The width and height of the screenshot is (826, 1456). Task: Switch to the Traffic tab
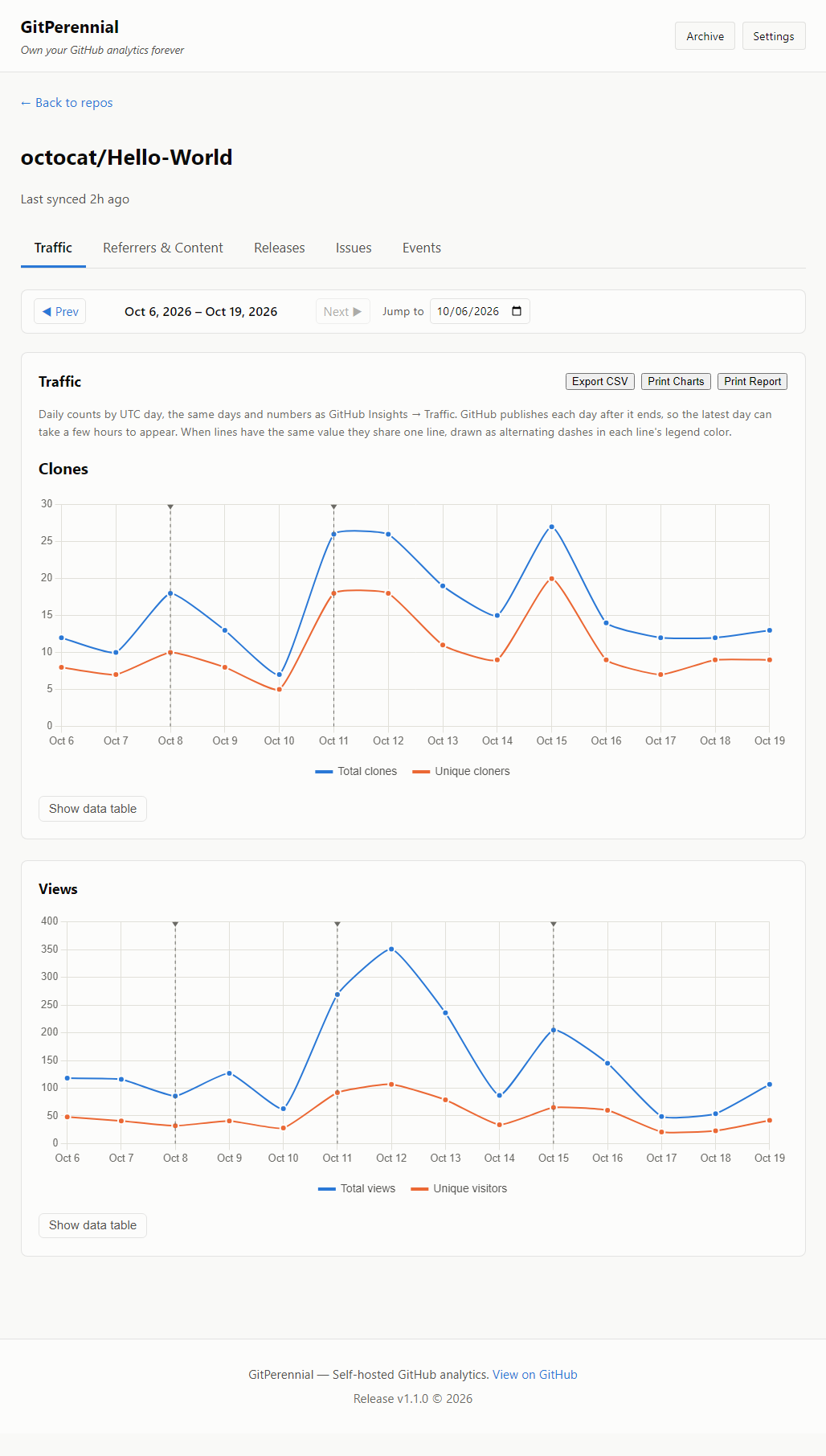53,248
